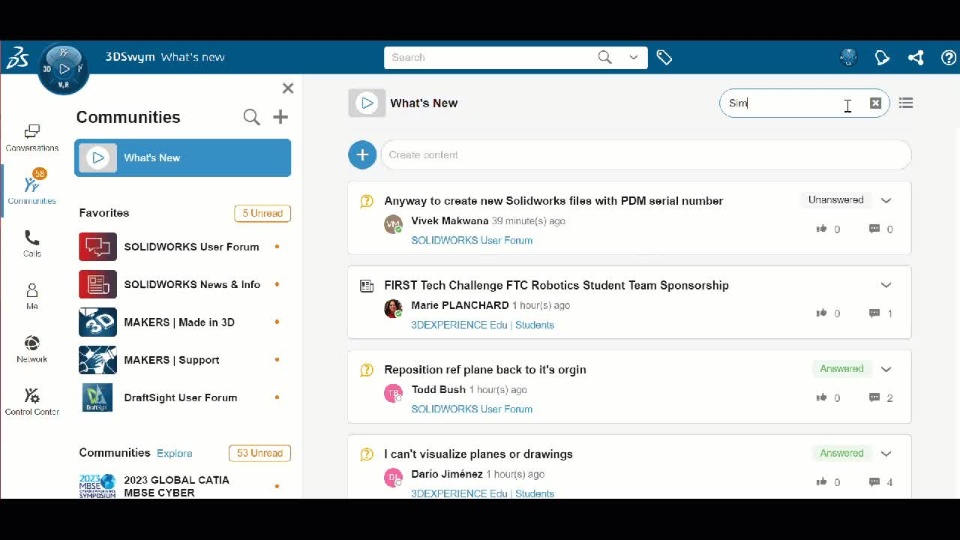This screenshot has height=540, width=960.
Task: Like the Darío Jiménez post
Action: point(822,482)
